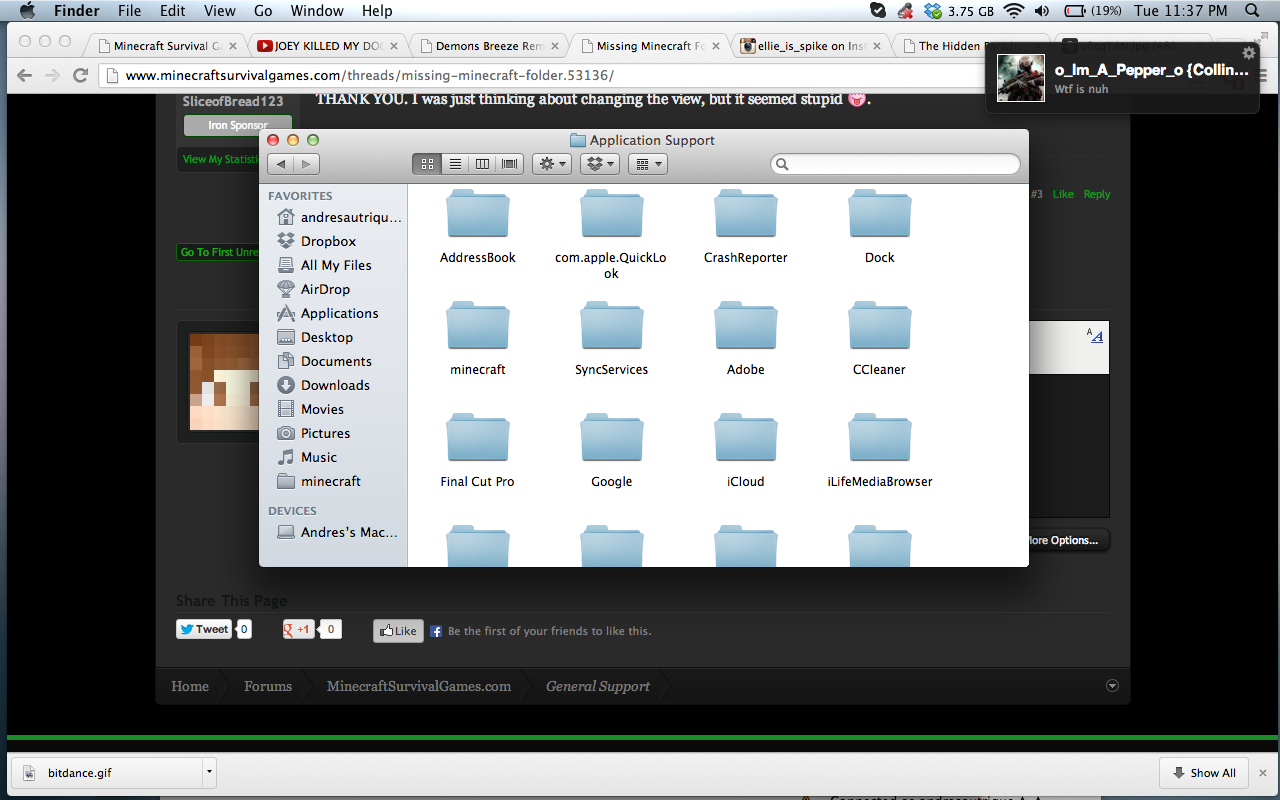The image size is (1280, 800).
Task: Open the Window menu
Action: point(316,11)
